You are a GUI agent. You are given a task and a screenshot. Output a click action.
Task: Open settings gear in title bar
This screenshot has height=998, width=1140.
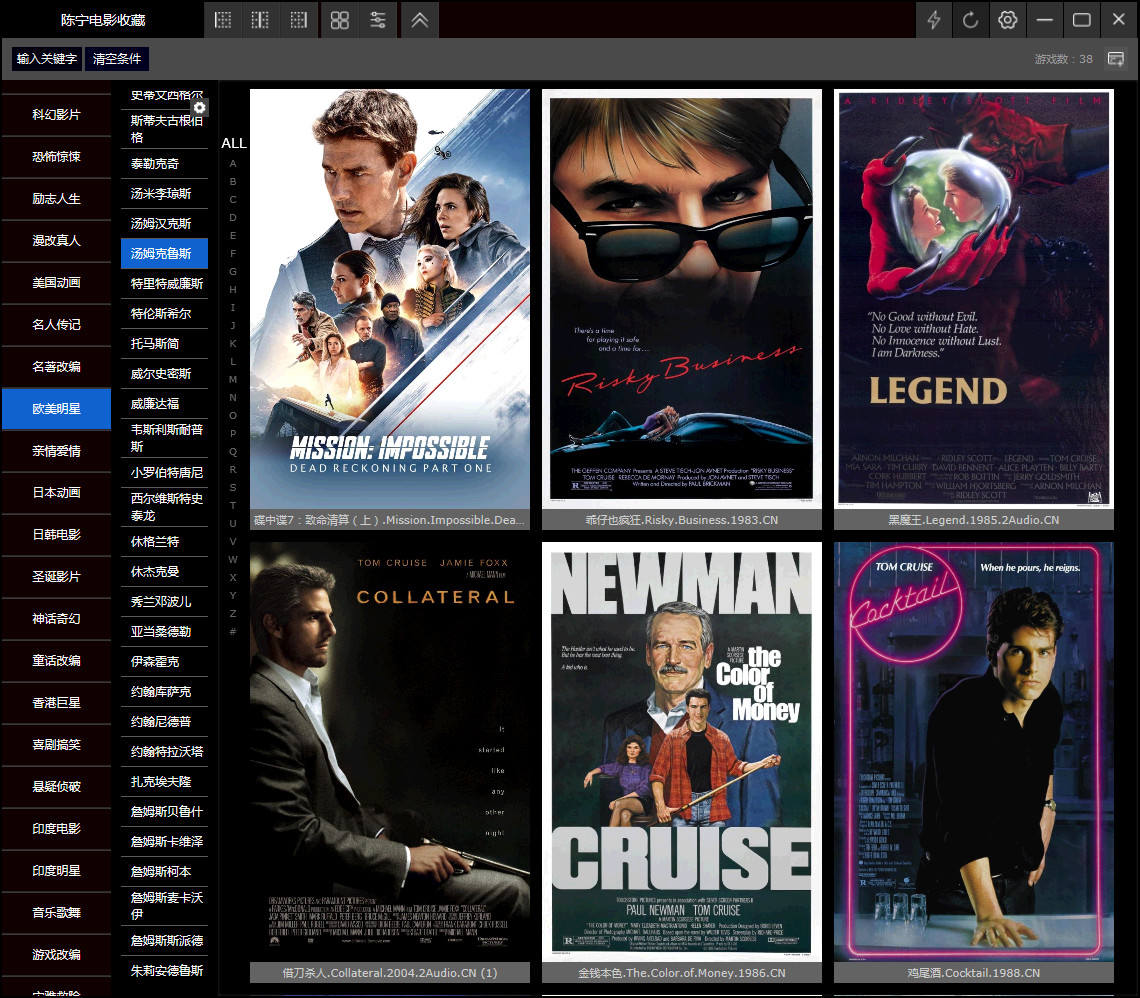click(1008, 20)
